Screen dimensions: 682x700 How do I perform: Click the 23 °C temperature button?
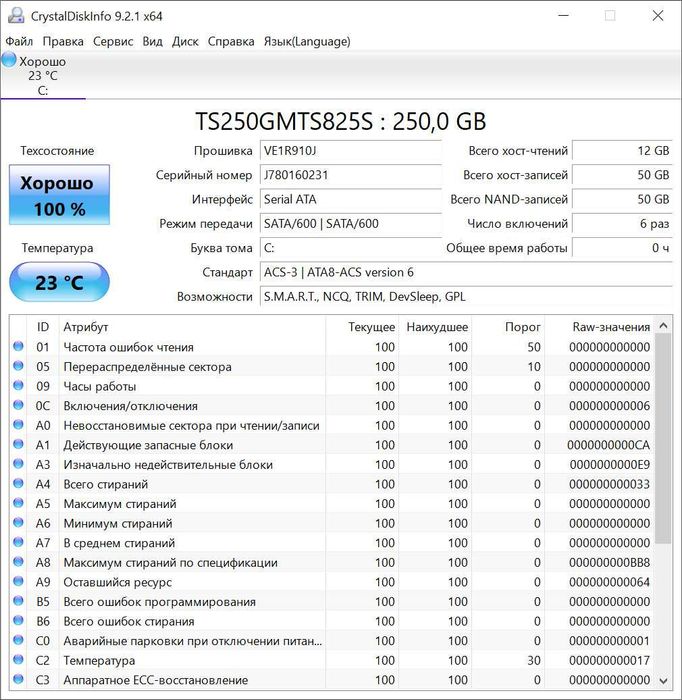point(59,282)
